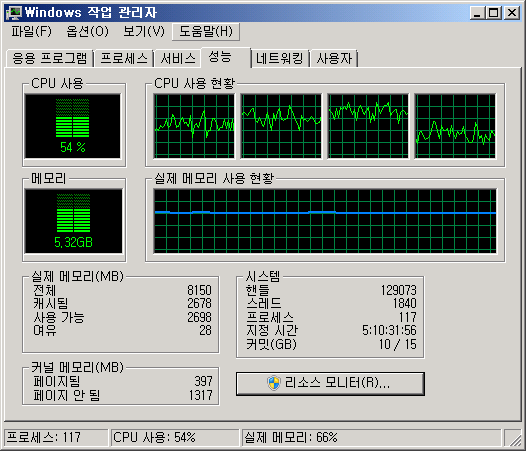This screenshot has height=451, width=526.
Task: Click the 프로세스 value 117 in 시스템 group
Action: tap(408, 317)
